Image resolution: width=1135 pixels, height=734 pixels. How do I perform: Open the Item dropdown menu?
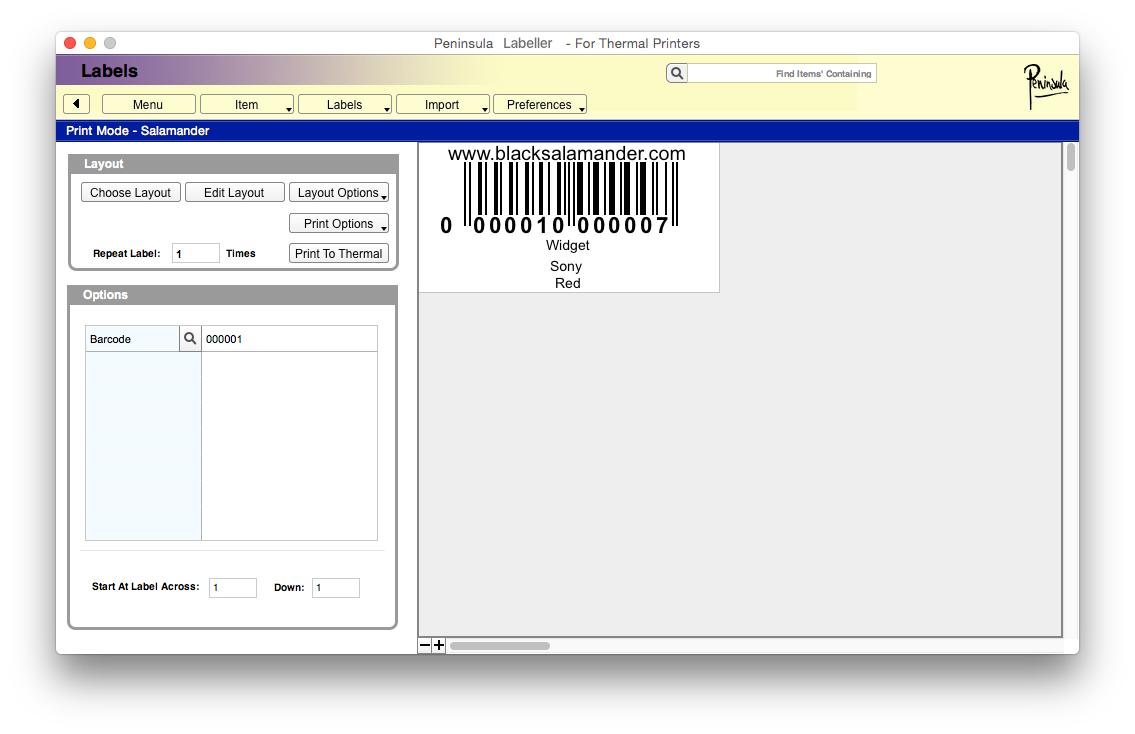pyautogui.click(x=247, y=104)
